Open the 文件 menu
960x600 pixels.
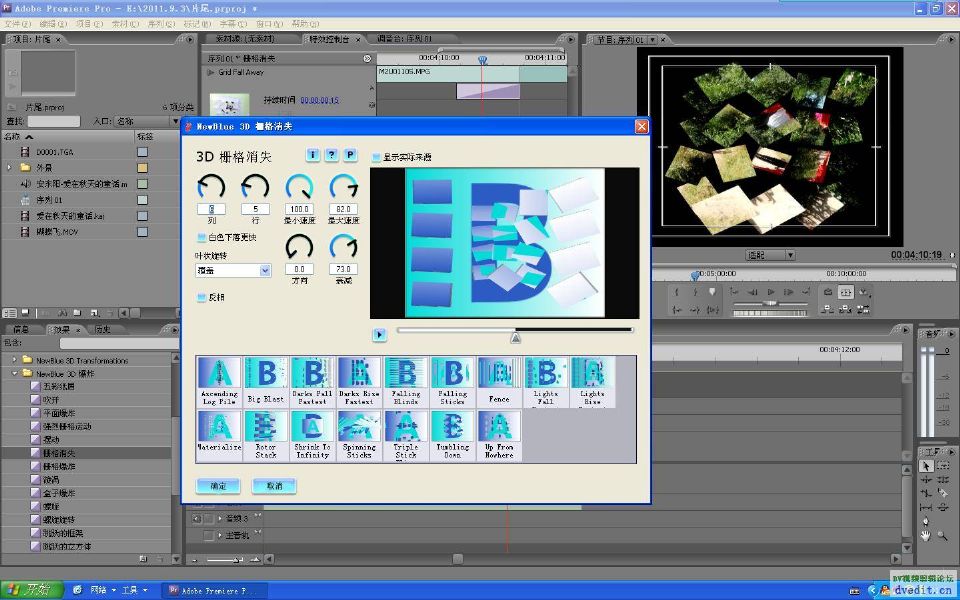coord(17,24)
